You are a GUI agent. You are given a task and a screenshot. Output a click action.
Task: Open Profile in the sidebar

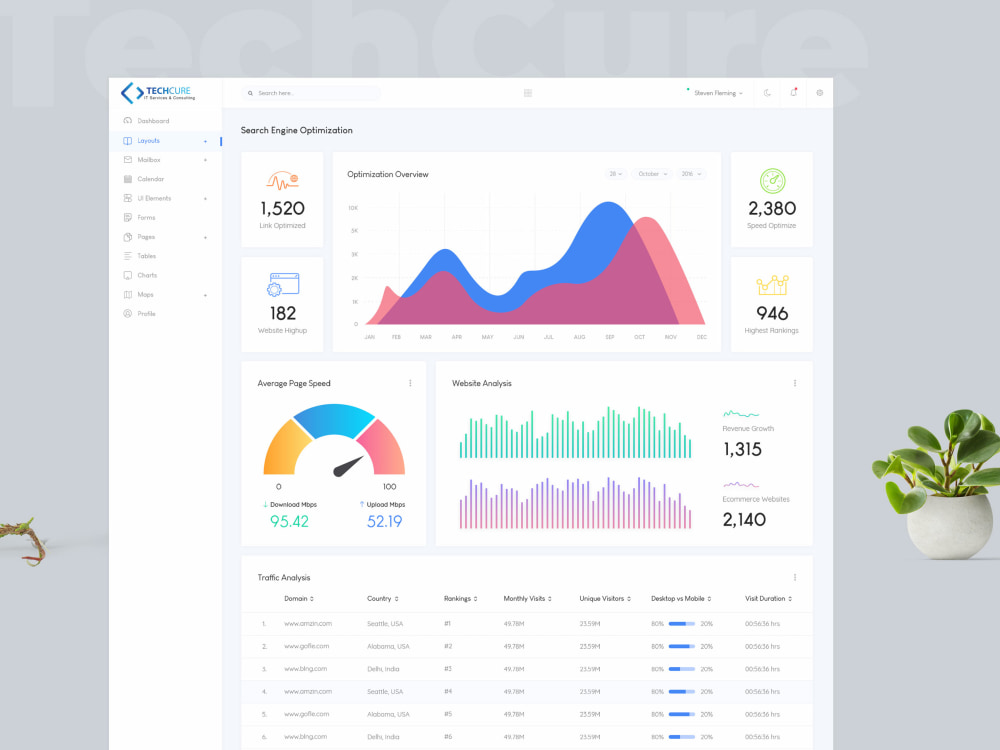click(146, 314)
